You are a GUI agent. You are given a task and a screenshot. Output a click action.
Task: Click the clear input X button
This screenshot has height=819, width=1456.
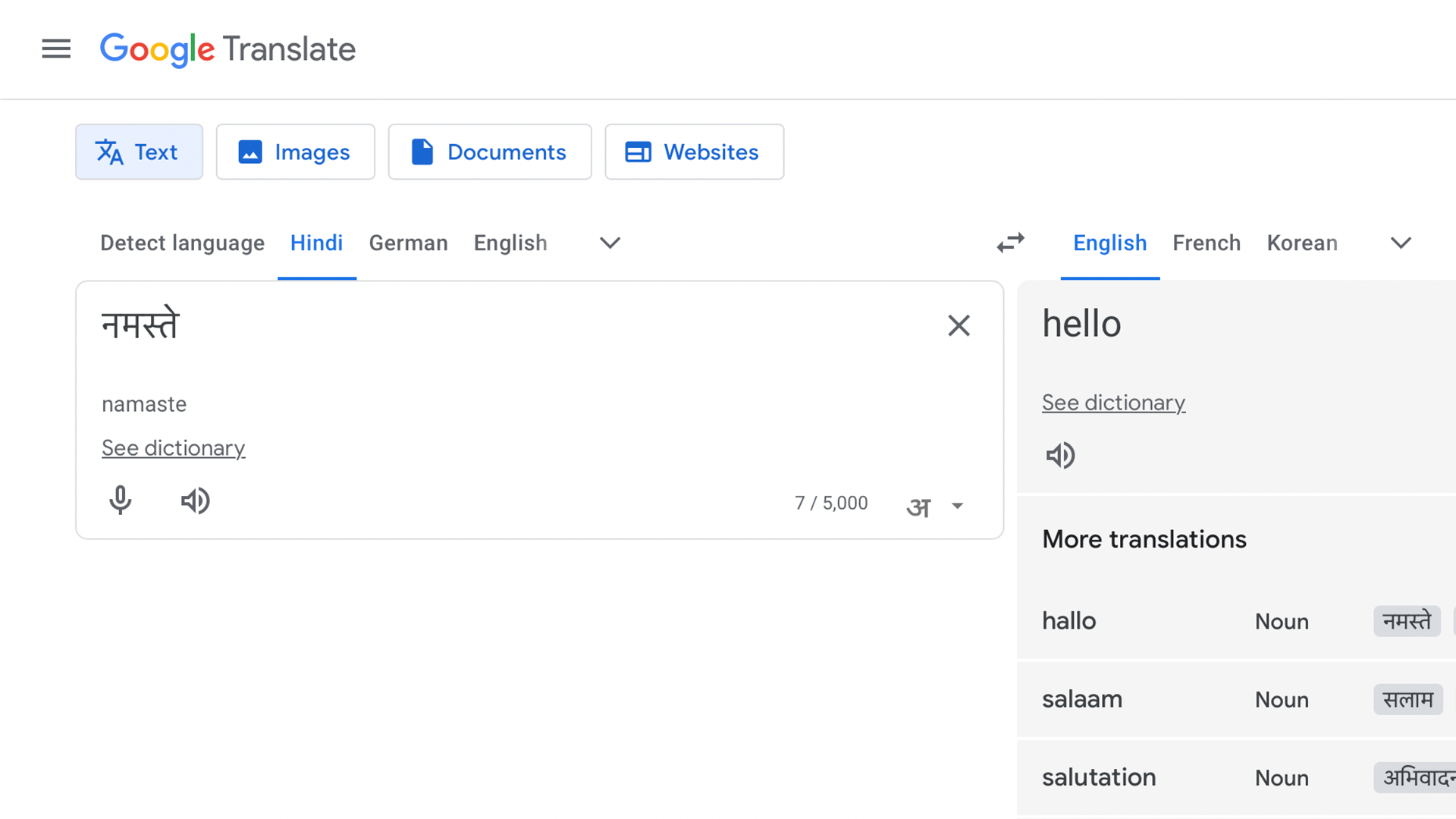[x=958, y=325]
